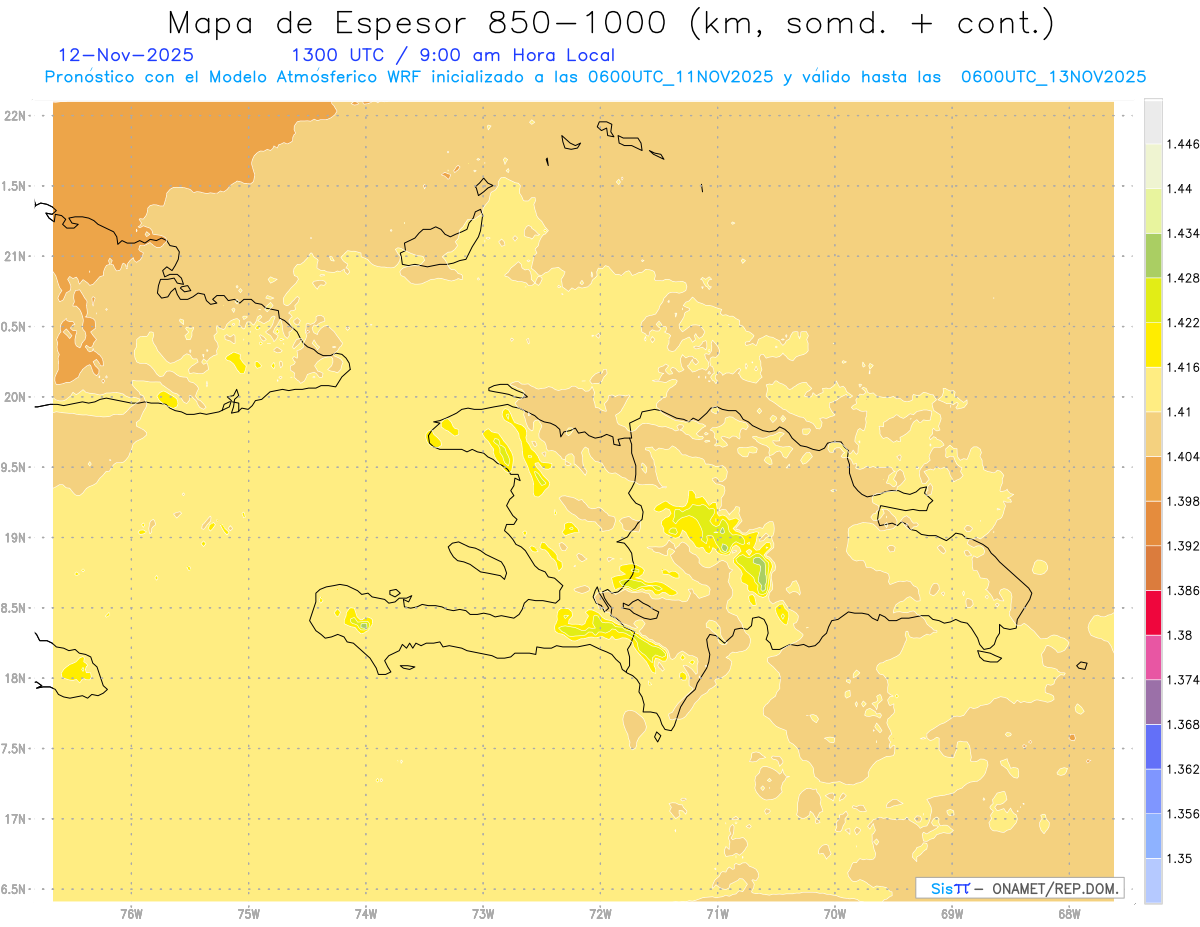
Task: Click the legend value '1.362'
Action: (1185, 769)
